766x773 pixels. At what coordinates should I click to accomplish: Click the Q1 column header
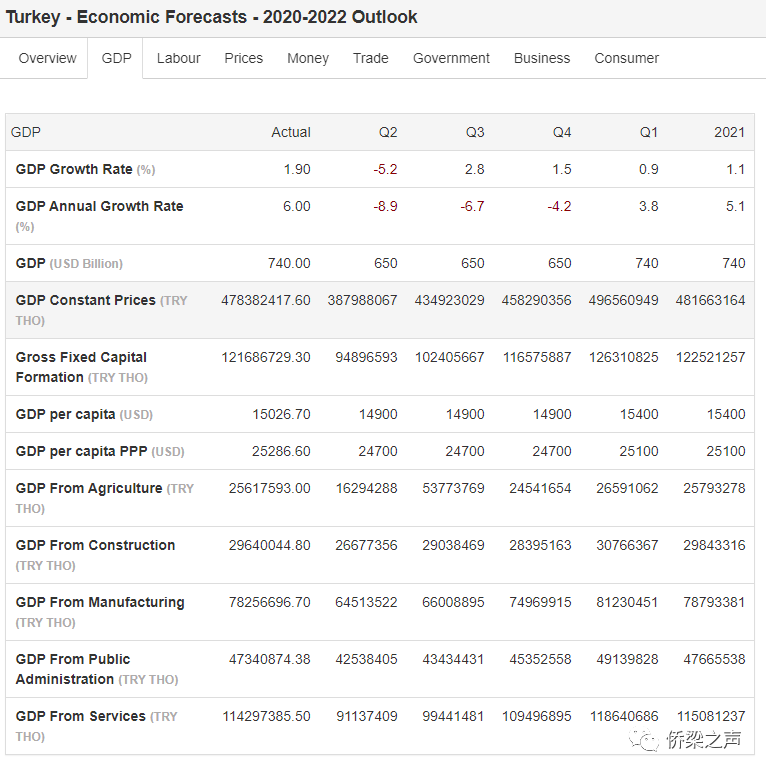tap(649, 132)
